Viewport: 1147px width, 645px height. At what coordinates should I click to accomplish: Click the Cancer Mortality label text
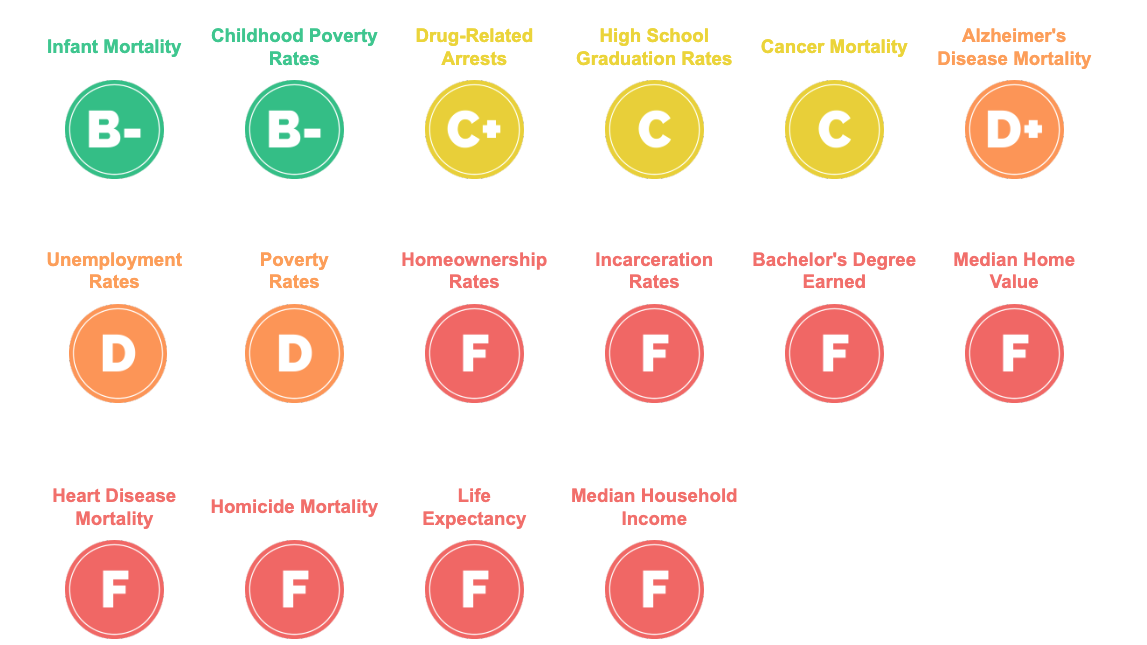click(834, 47)
